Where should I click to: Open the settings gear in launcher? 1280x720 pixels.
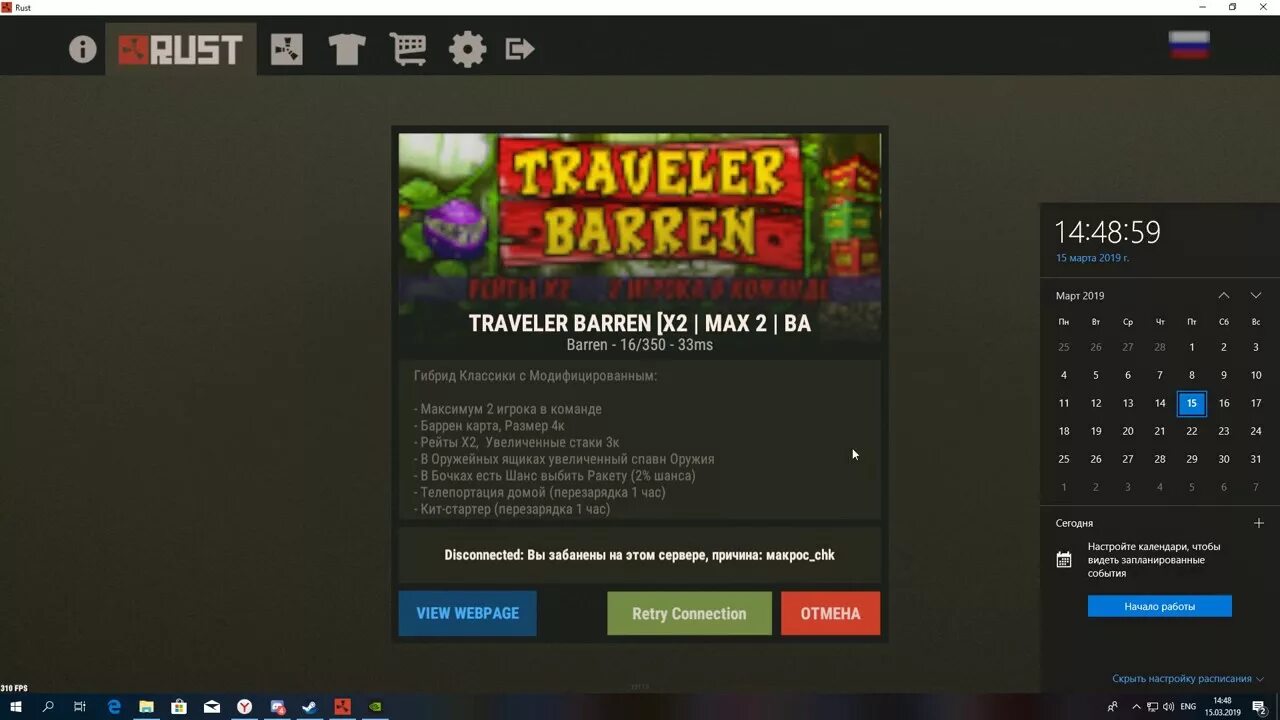pyautogui.click(x=467, y=49)
